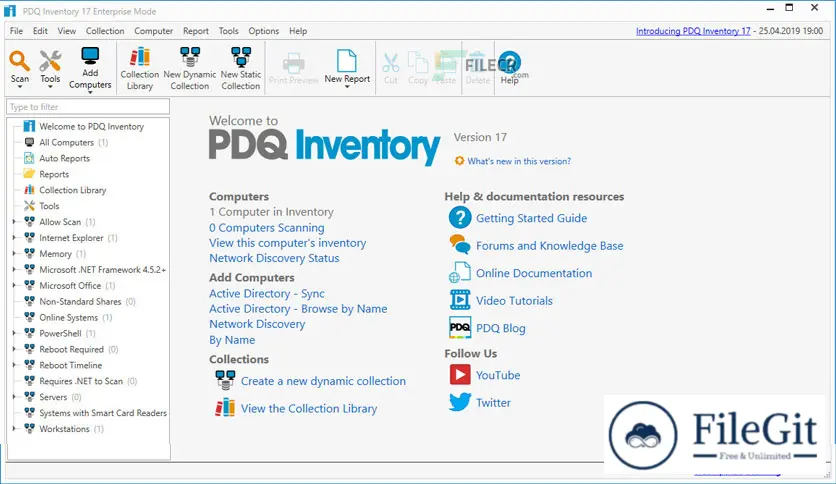Click Active Directory - Browse by Name
The width and height of the screenshot is (836, 484).
pos(298,309)
